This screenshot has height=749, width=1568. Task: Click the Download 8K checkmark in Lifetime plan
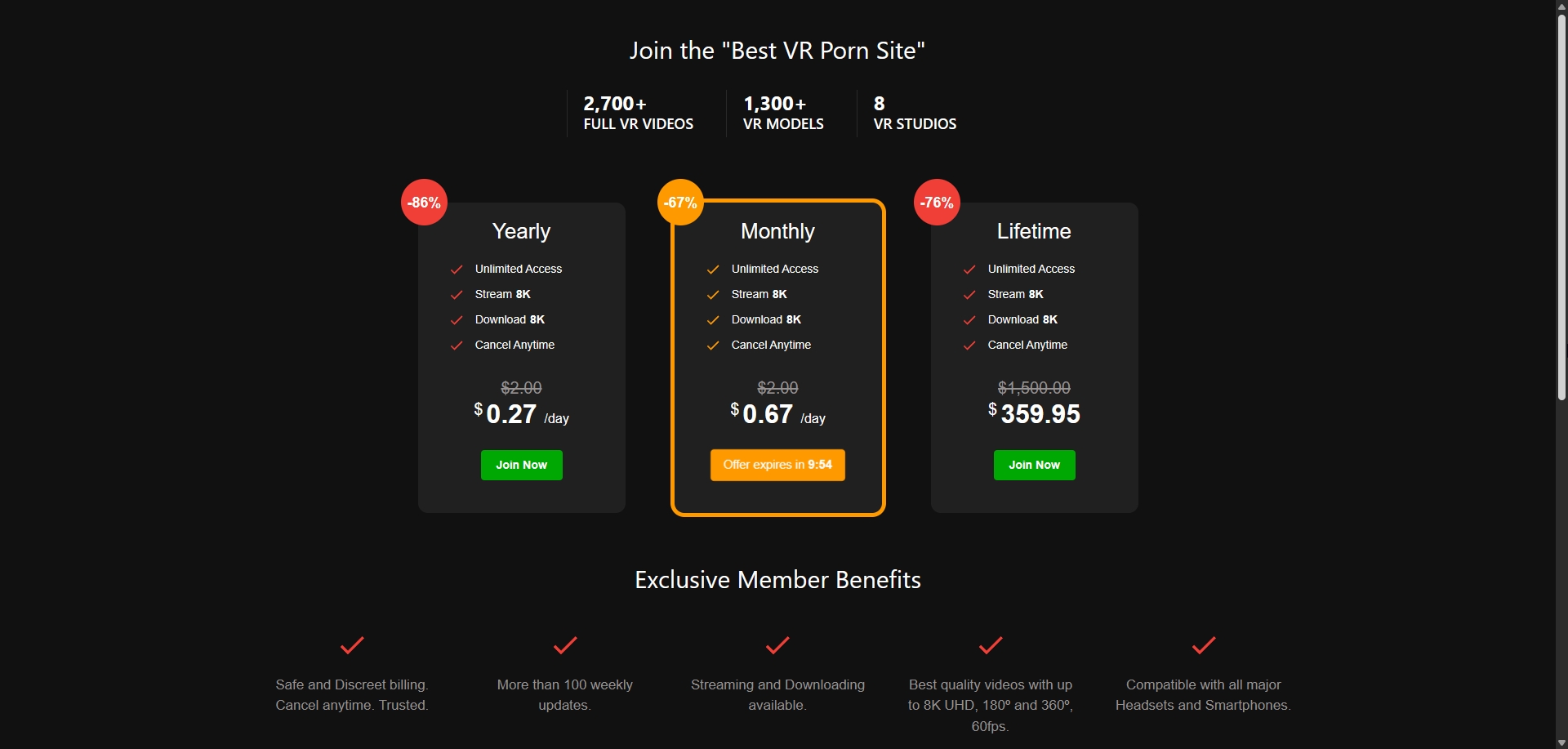click(x=969, y=319)
